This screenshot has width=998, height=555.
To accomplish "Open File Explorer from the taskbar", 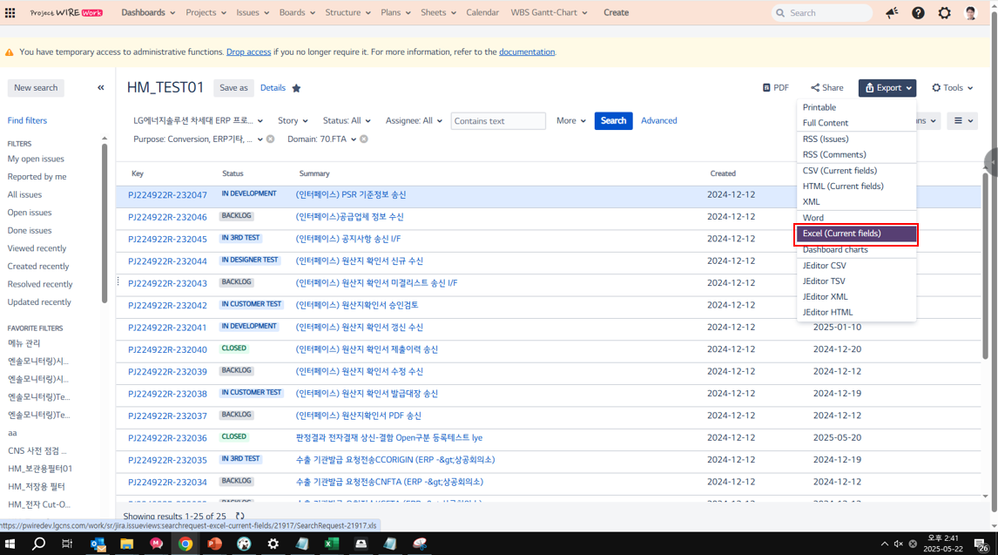I will coord(127,544).
